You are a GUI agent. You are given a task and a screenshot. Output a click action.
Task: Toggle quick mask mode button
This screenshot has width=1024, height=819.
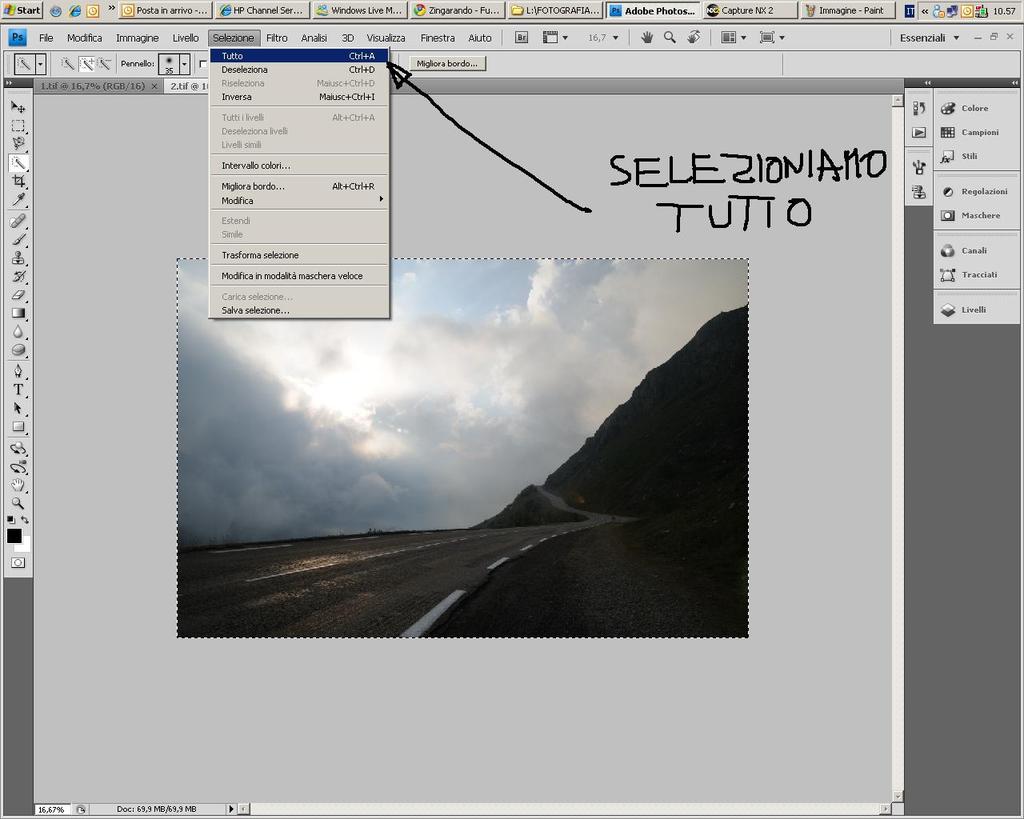coord(18,563)
